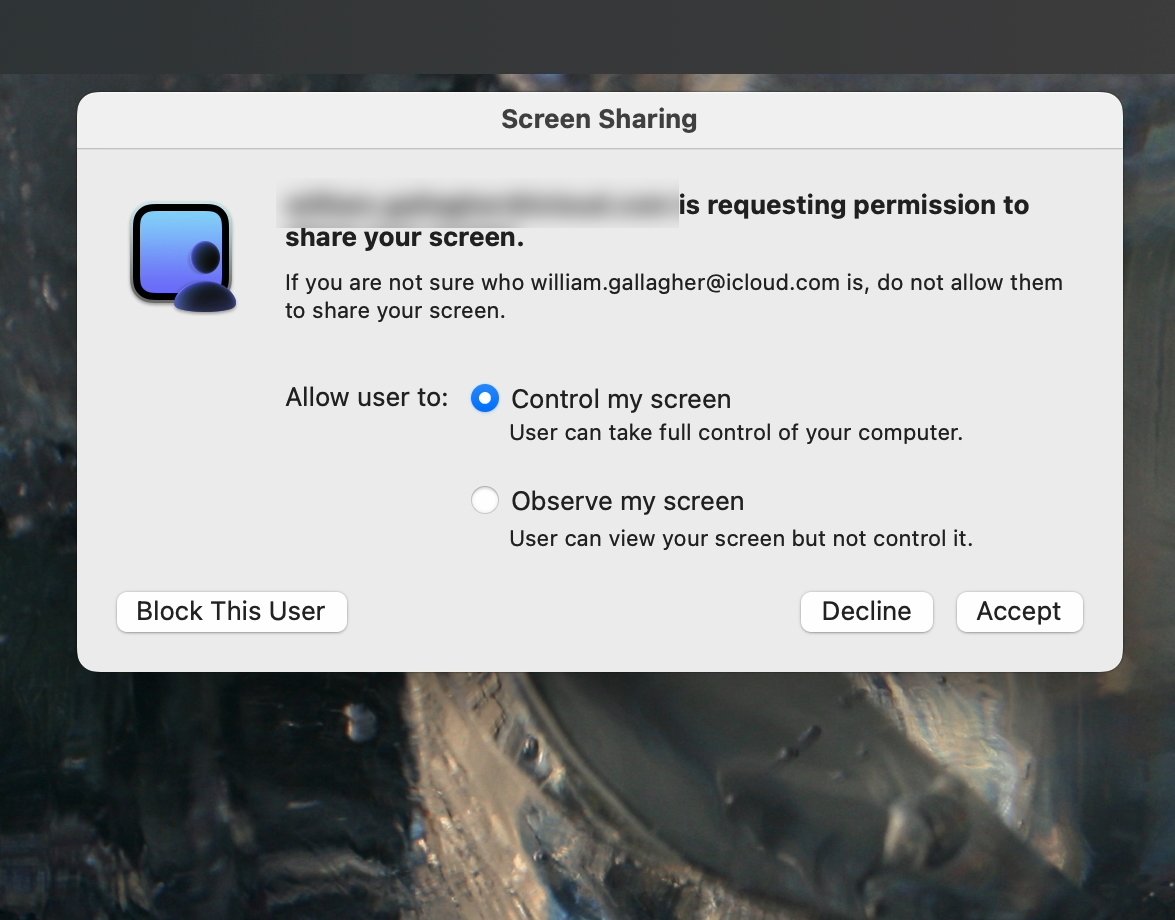
Task: Select the Control my screen radio button
Action: point(485,399)
